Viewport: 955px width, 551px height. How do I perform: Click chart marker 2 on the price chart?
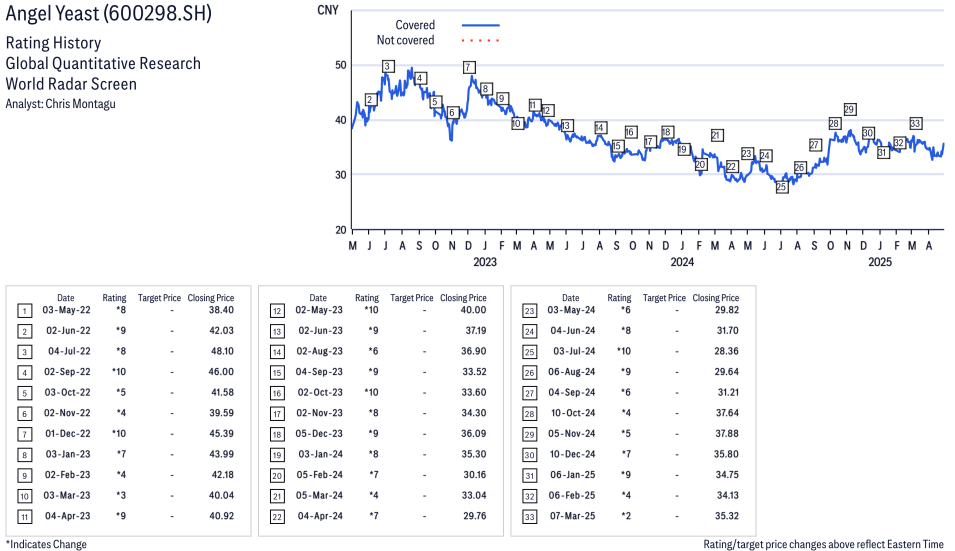pyautogui.click(x=370, y=100)
